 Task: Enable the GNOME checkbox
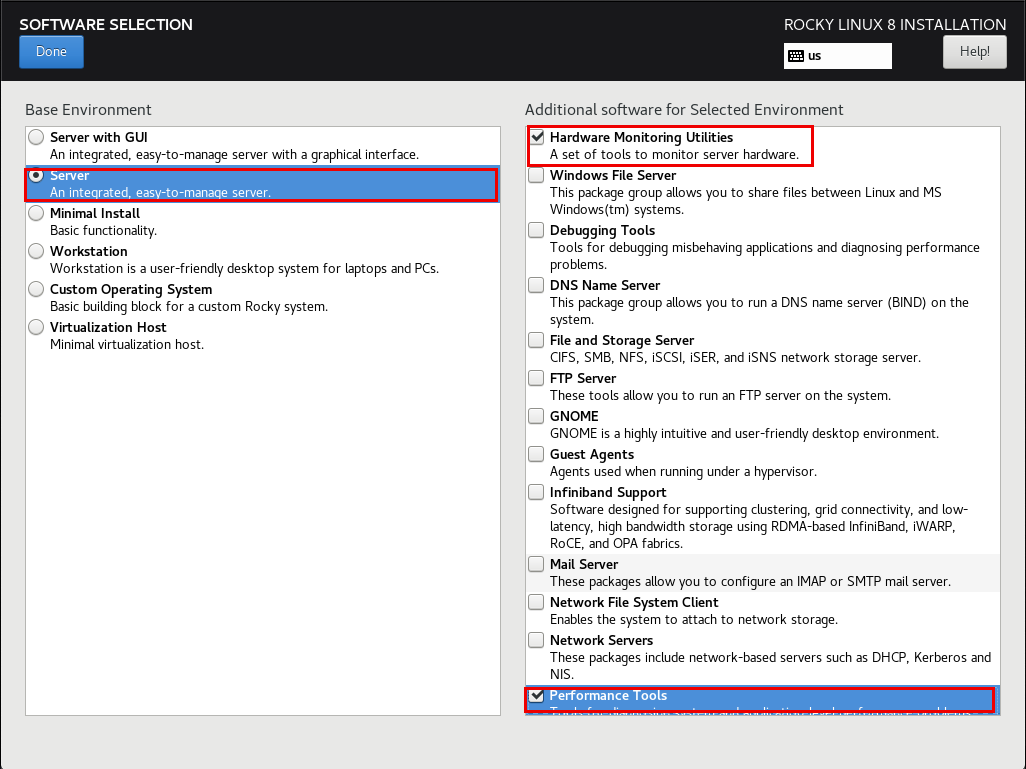(x=537, y=416)
